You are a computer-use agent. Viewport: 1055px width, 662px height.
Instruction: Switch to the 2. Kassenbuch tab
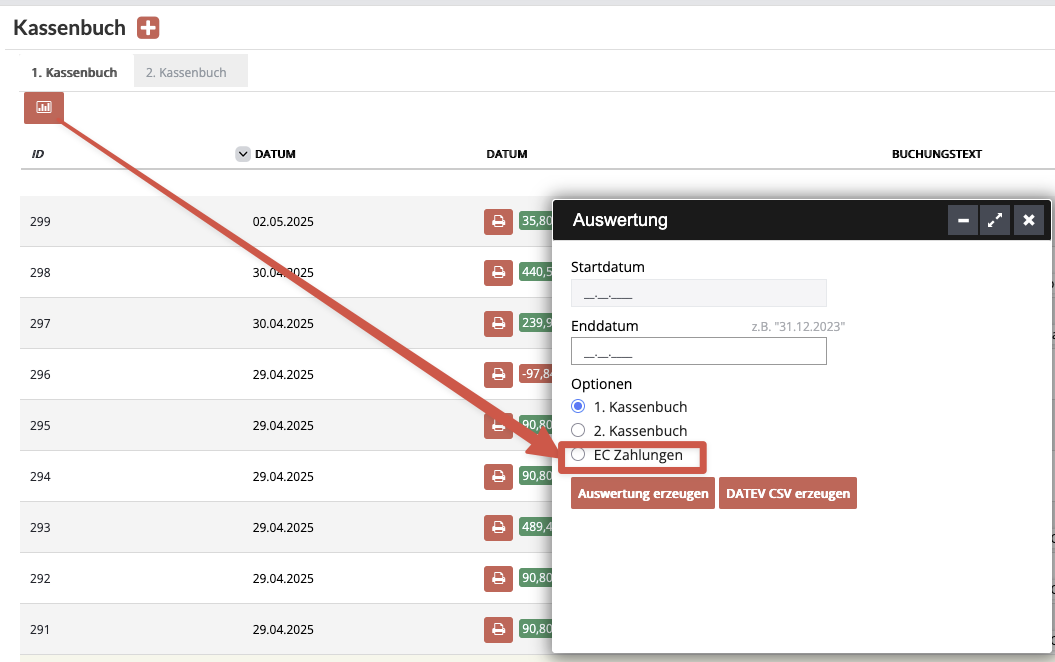(191, 71)
